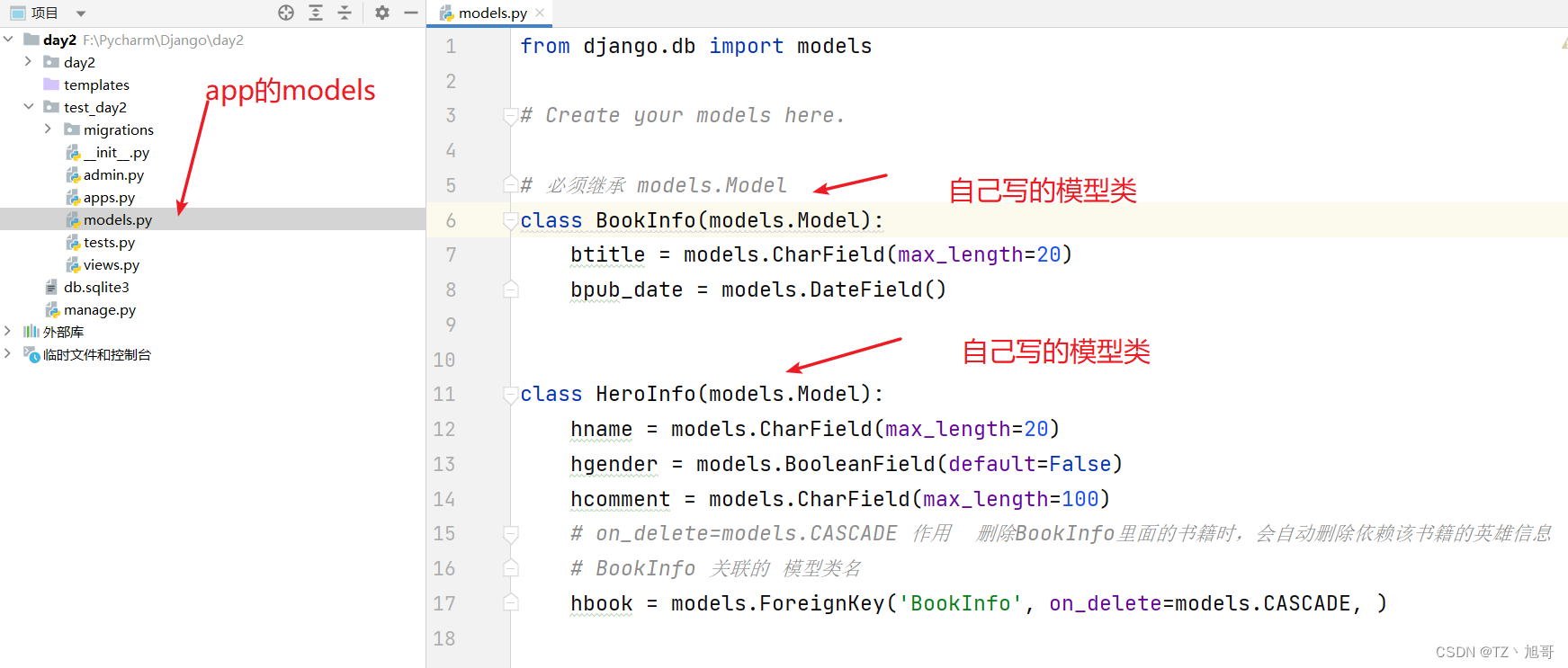The height and width of the screenshot is (668, 1568).
Task: Open project panel settings gear
Action: pos(382,13)
